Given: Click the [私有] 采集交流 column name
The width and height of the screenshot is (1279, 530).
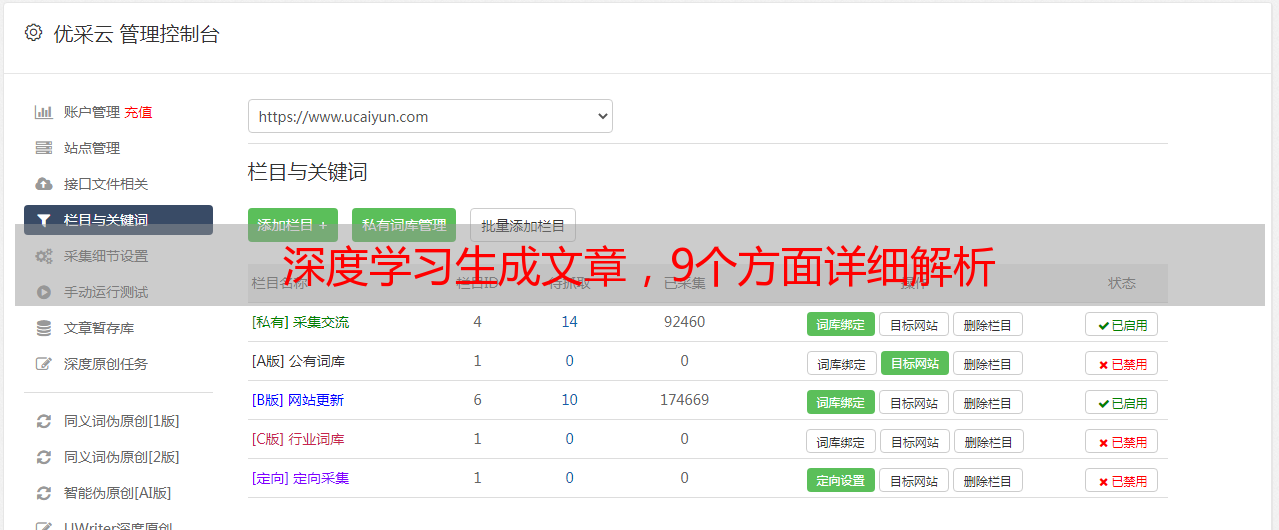Looking at the screenshot, I should (x=300, y=322).
